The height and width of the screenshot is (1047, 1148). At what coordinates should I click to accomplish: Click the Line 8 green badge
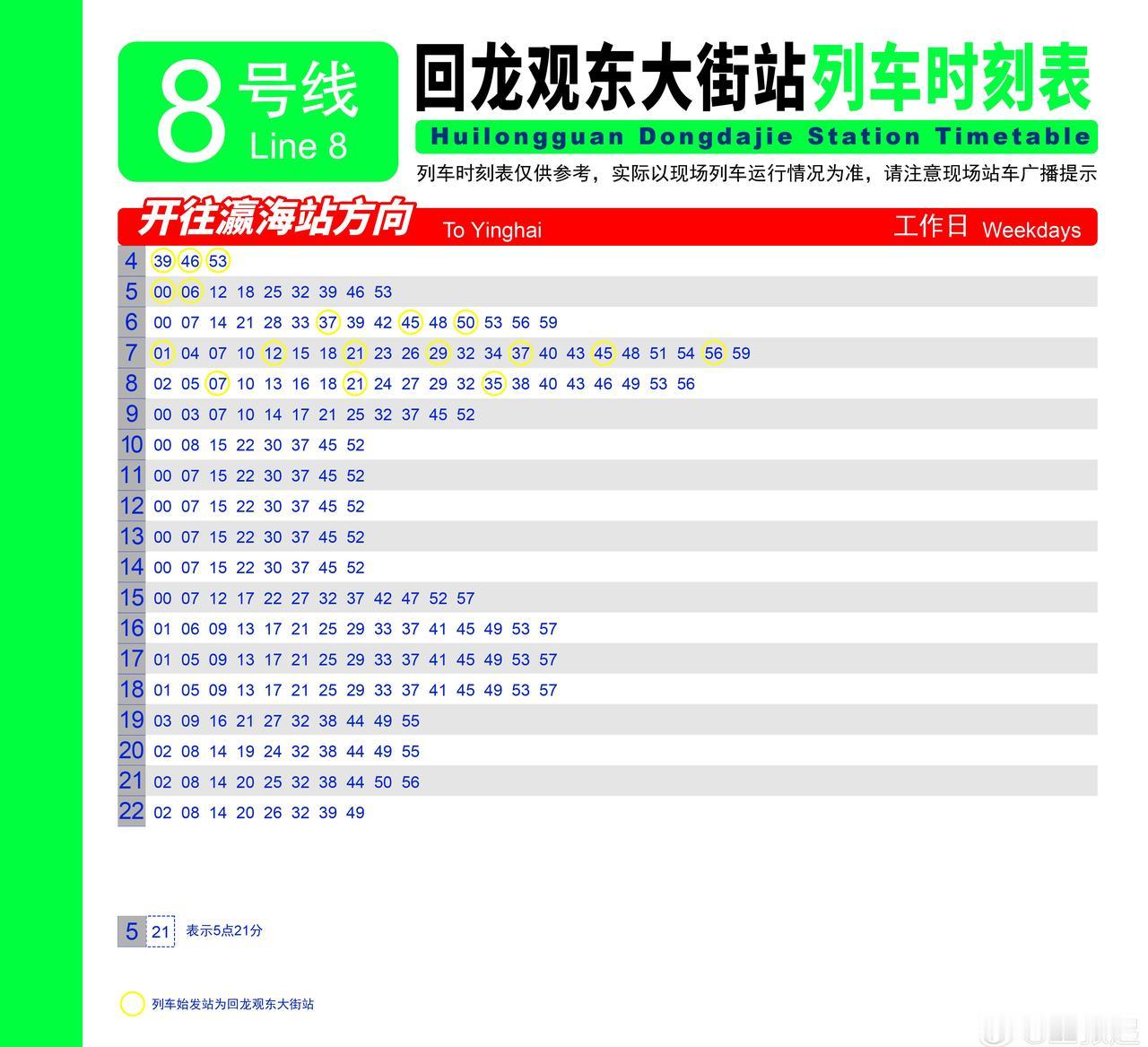coord(257,112)
